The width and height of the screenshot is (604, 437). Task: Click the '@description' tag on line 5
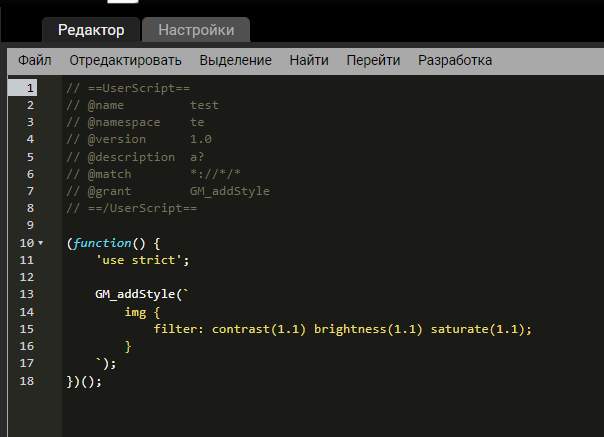pyautogui.click(x=131, y=157)
